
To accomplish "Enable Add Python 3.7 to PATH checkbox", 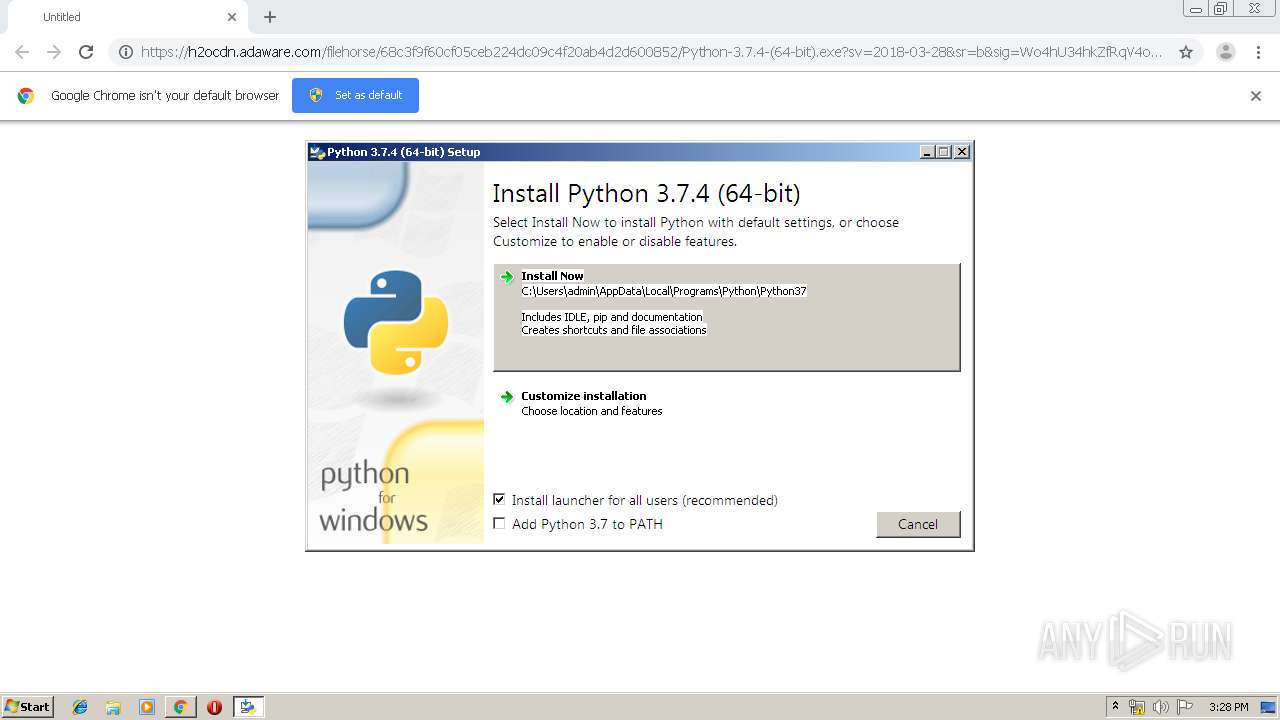I will pos(499,523).
